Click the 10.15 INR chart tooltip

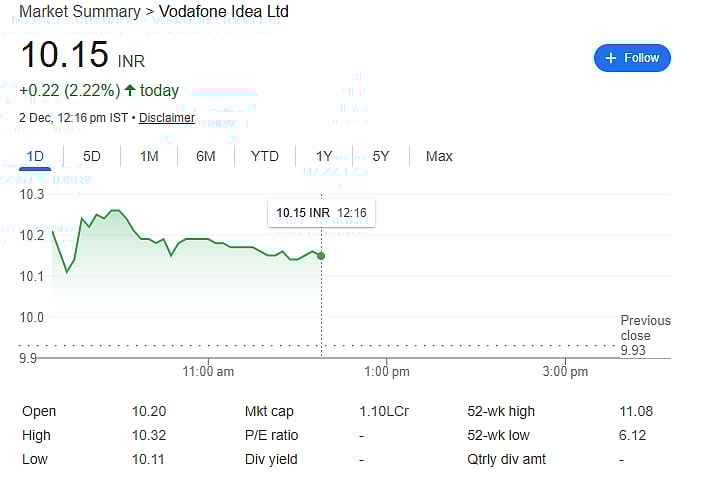tap(321, 213)
